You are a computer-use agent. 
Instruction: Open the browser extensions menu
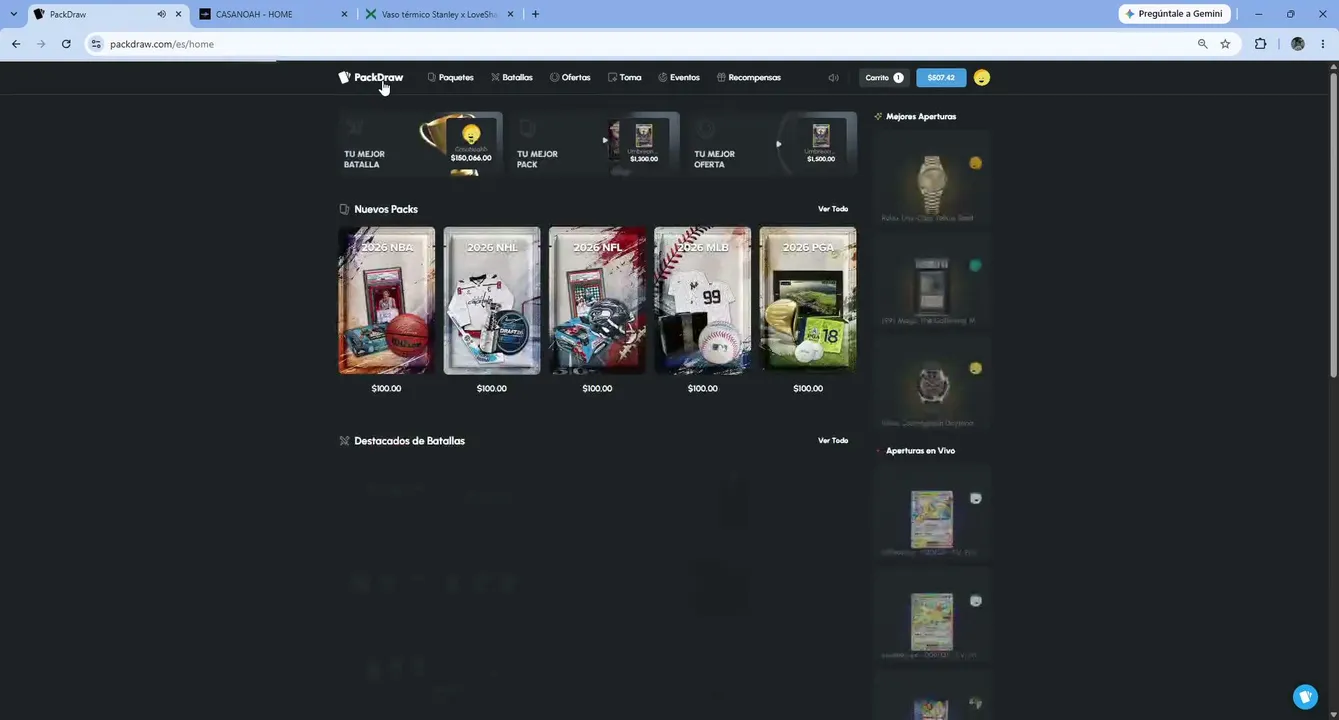point(1260,44)
